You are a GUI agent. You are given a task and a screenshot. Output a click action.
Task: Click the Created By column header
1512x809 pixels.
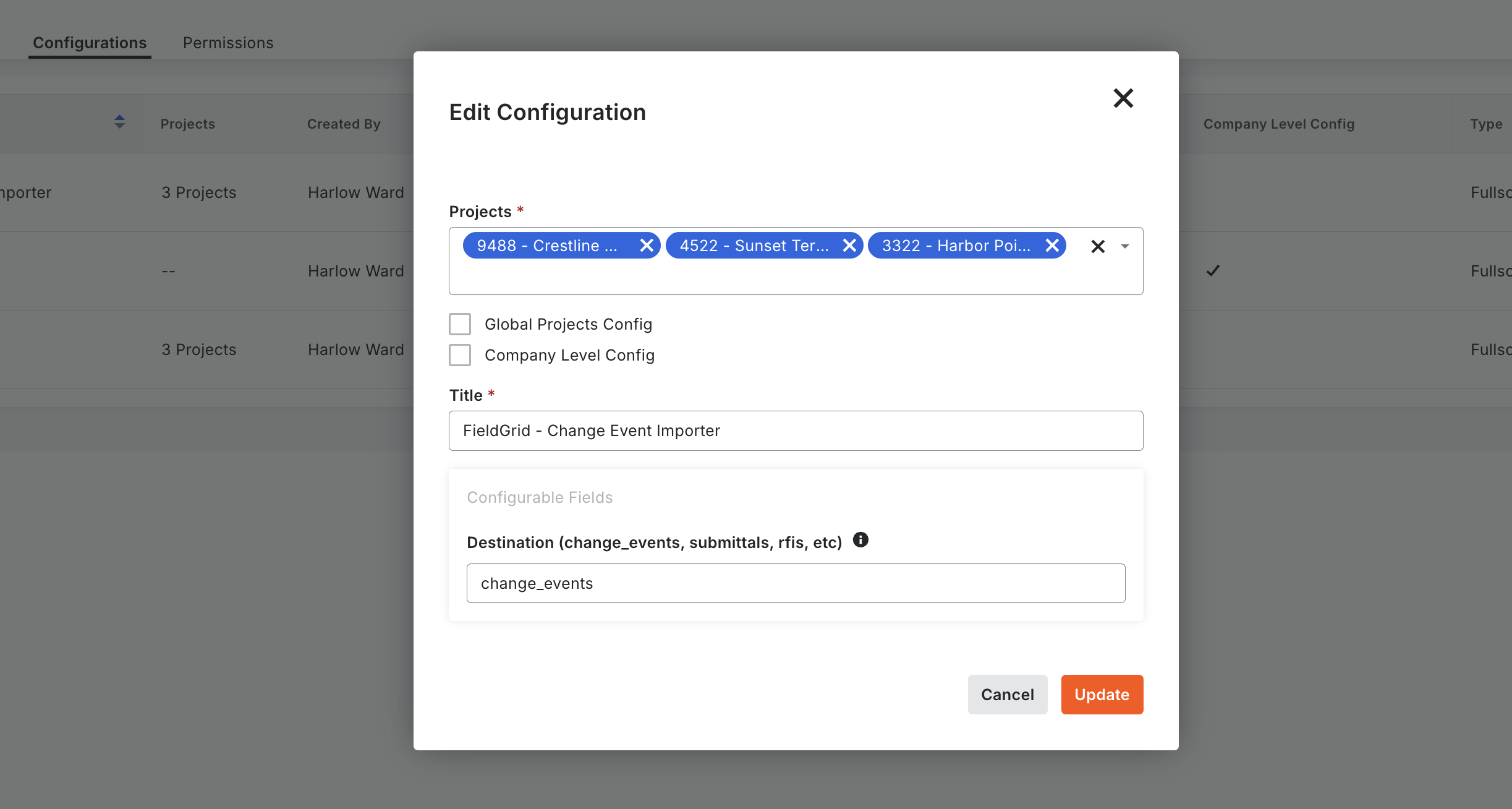coord(344,123)
